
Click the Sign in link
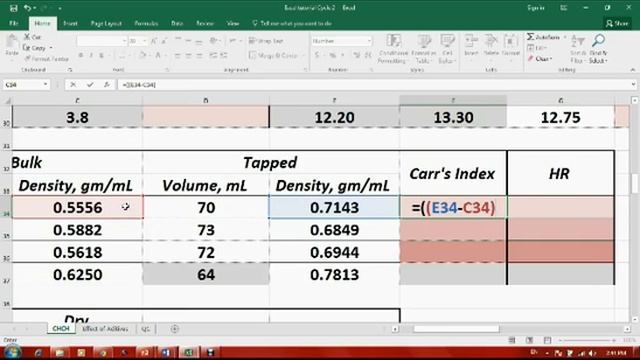pyautogui.click(x=536, y=8)
